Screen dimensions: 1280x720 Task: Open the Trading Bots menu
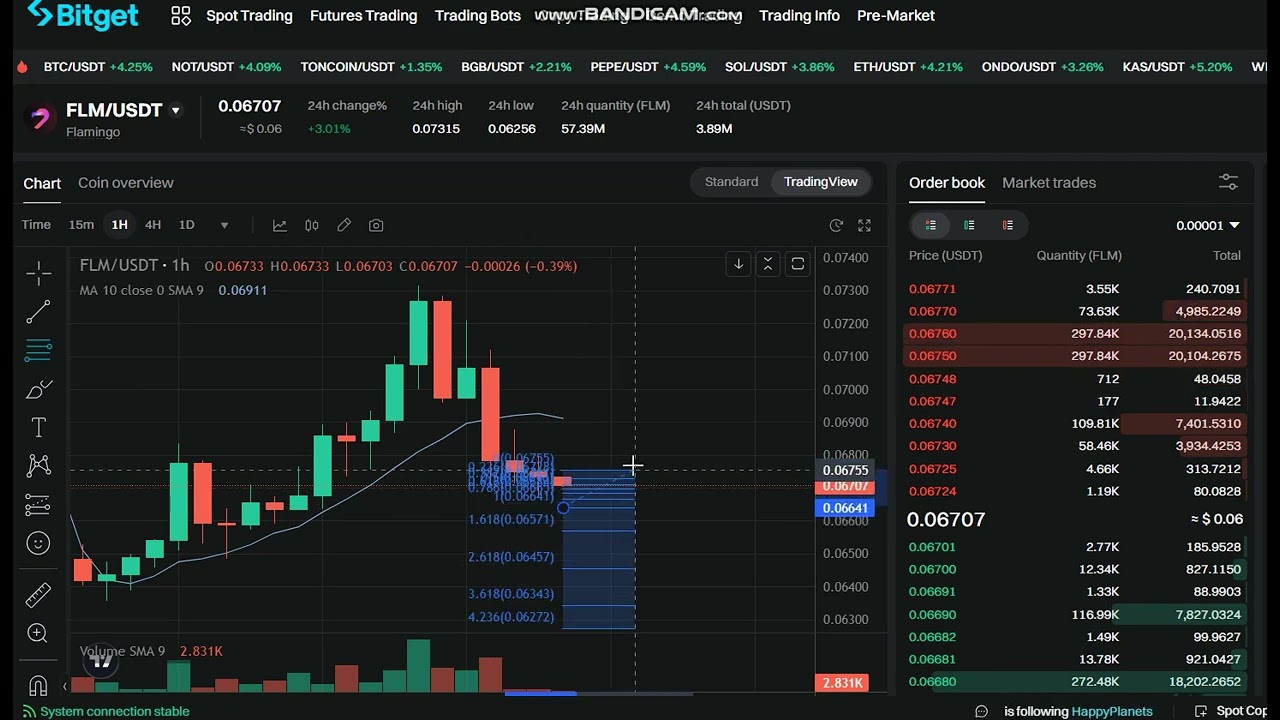point(478,16)
